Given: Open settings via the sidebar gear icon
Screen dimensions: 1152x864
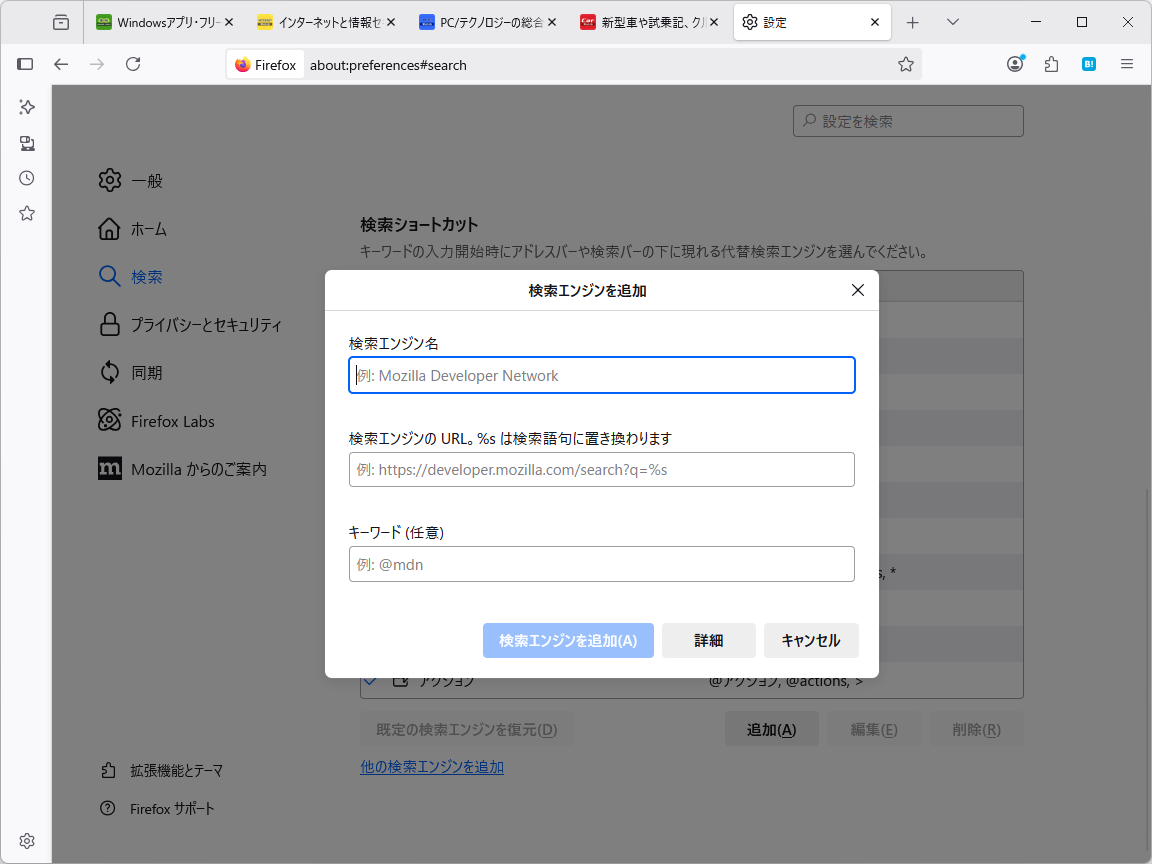Looking at the screenshot, I should pyautogui.click(x=27, y=841).
